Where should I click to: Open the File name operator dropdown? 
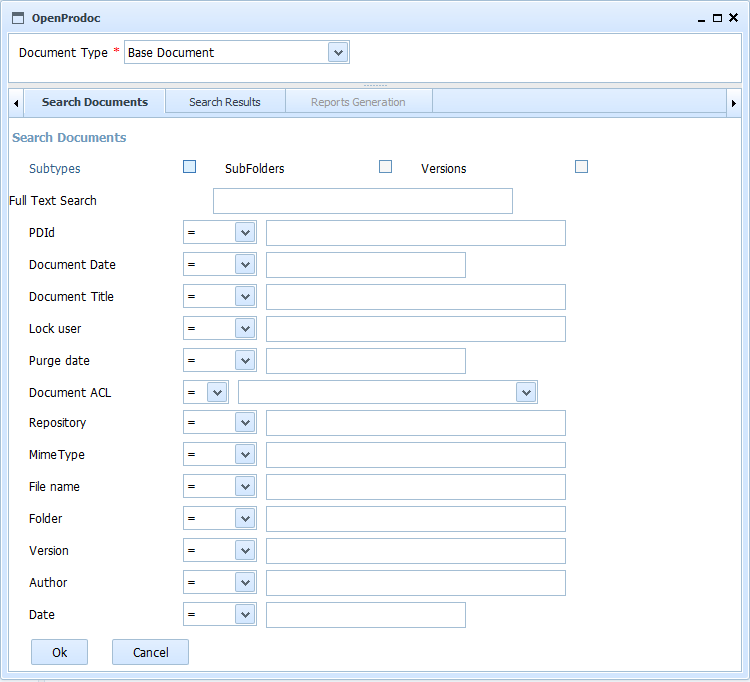(245, 486)
